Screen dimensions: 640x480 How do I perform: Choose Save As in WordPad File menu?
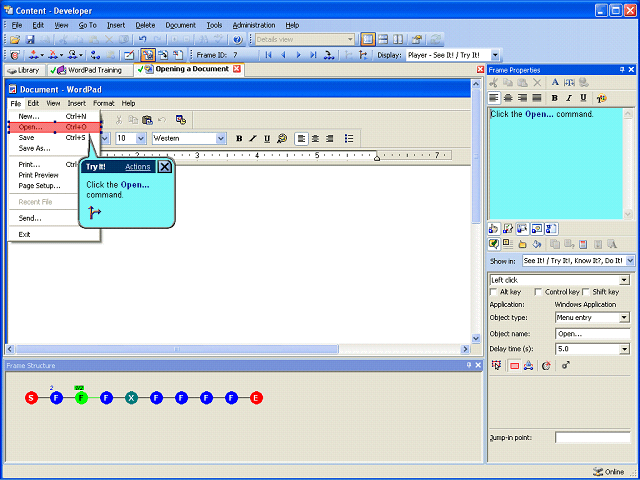click(34, 148)
